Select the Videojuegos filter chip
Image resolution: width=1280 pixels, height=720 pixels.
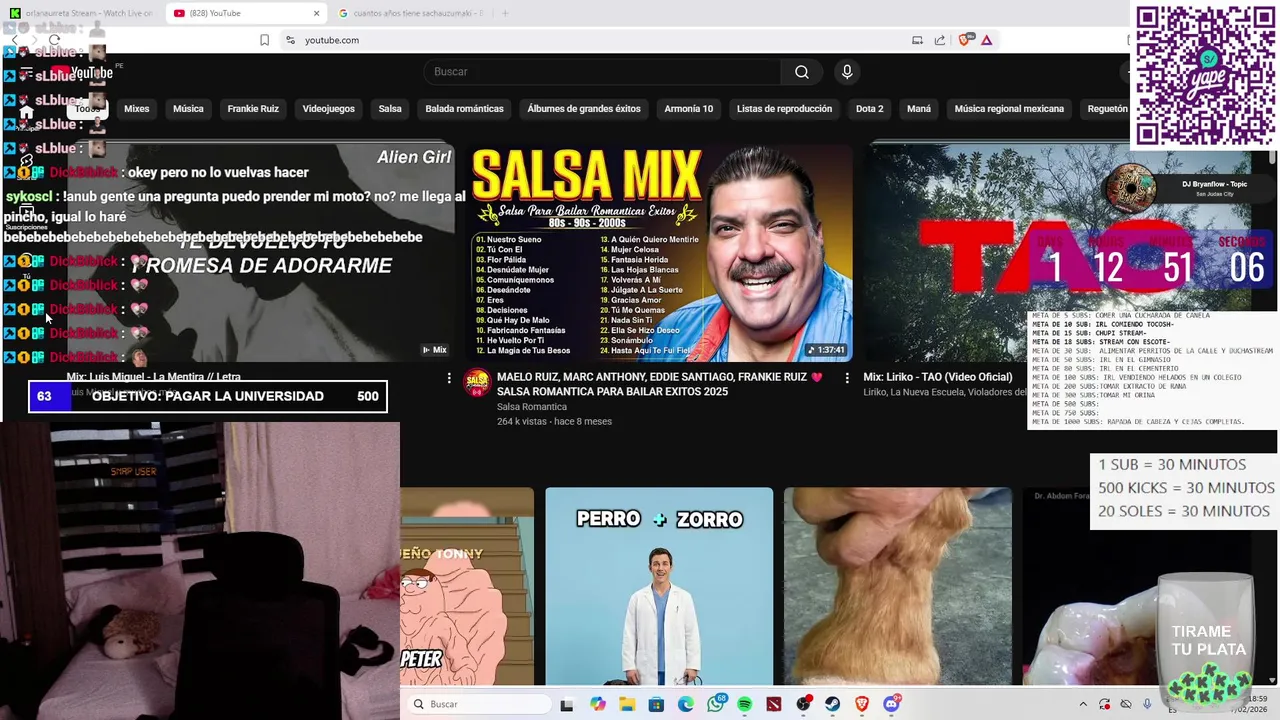point(329,109)
